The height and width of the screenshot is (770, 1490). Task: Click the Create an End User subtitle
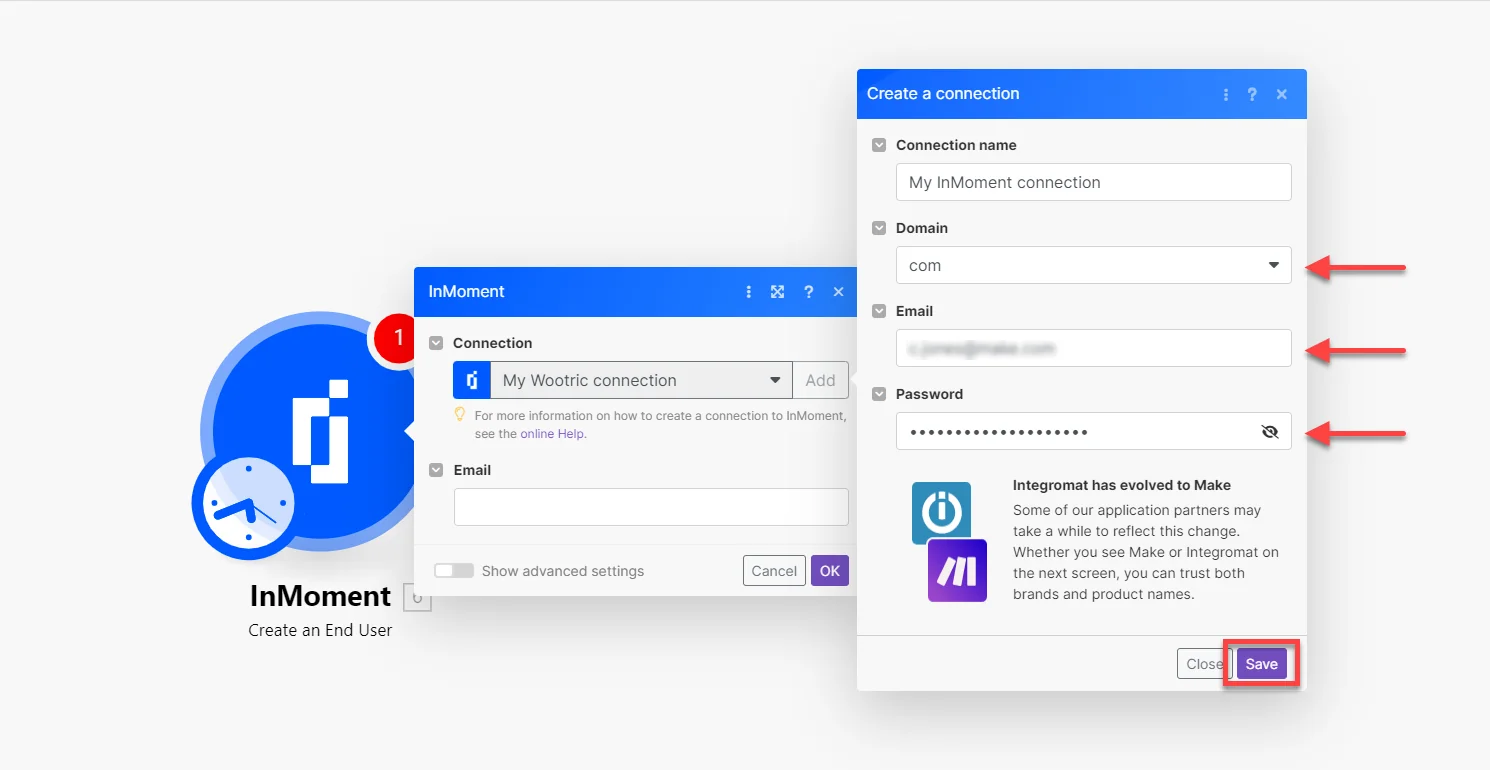point(320,630)
